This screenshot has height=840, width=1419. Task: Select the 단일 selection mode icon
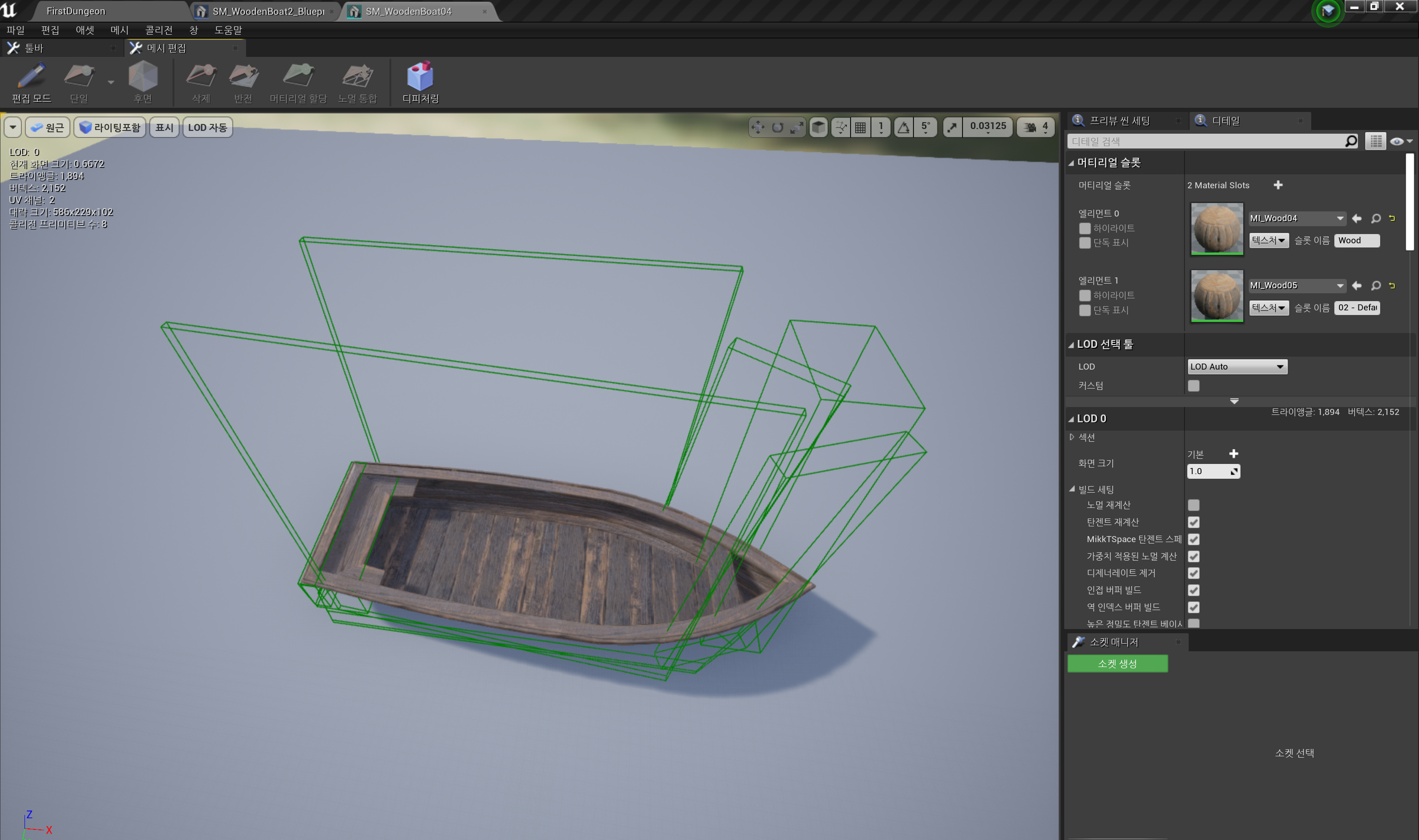click(79, 83)
